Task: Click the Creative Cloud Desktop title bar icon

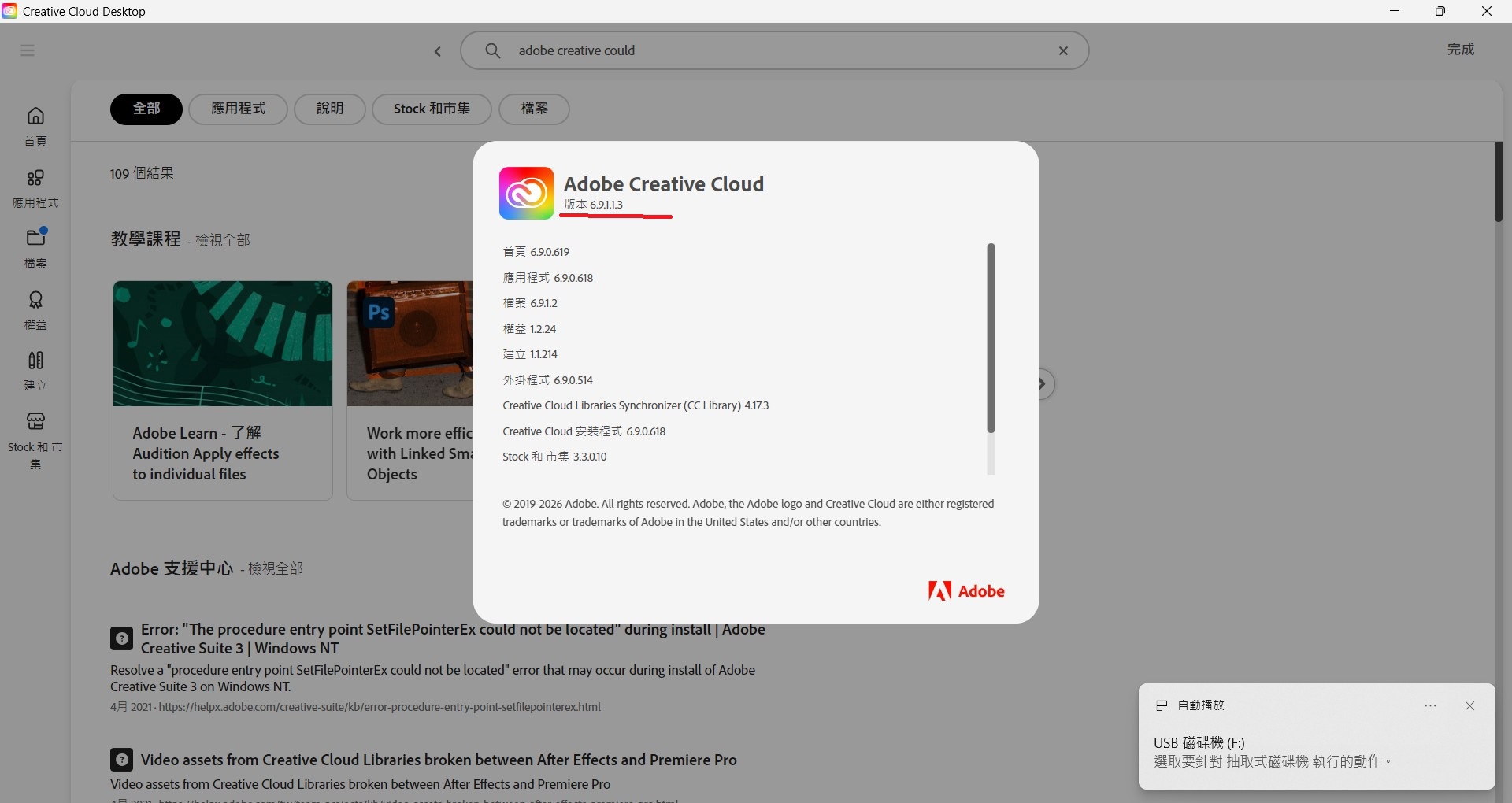Action: coord(9,11)
